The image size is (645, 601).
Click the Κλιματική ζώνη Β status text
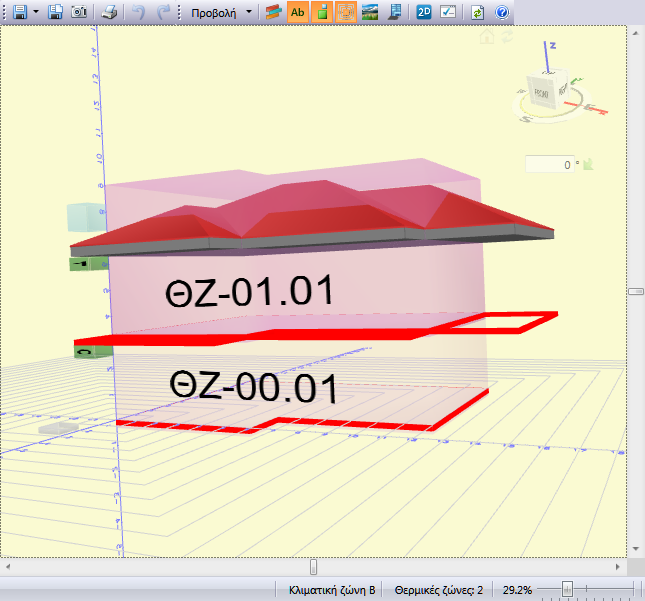(331, 590)
